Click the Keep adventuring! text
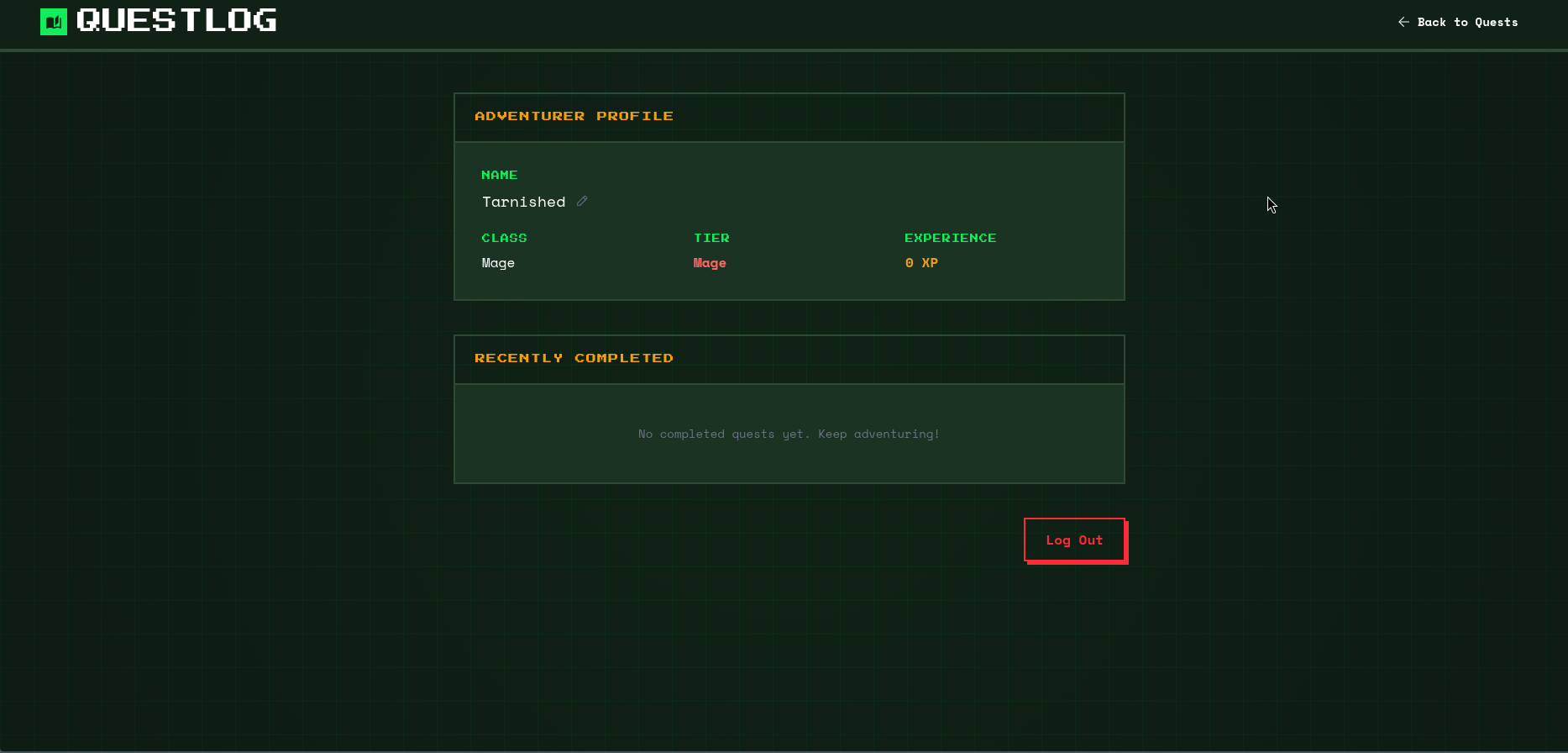 [878, 434]
